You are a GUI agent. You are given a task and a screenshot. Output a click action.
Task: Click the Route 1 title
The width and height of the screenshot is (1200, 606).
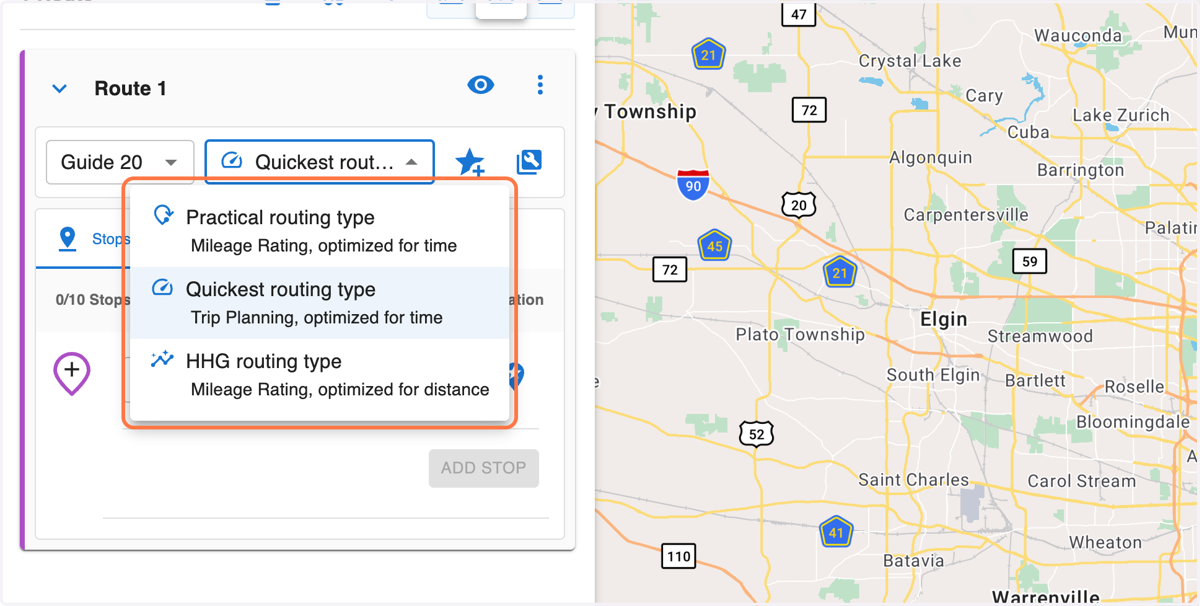pyautogui.click(x=130, y=89)
